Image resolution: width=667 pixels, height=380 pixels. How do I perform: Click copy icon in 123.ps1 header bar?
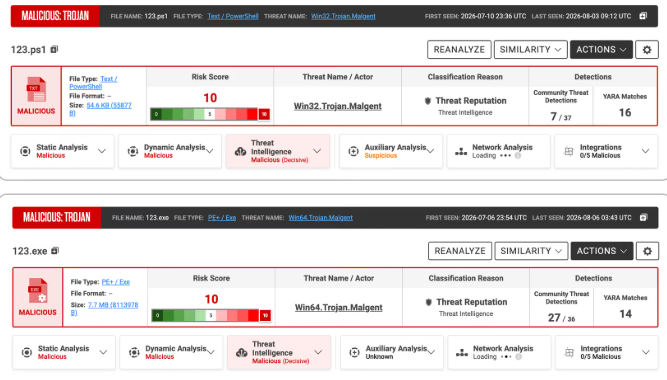pyautogui.click(x=643, y=16)
